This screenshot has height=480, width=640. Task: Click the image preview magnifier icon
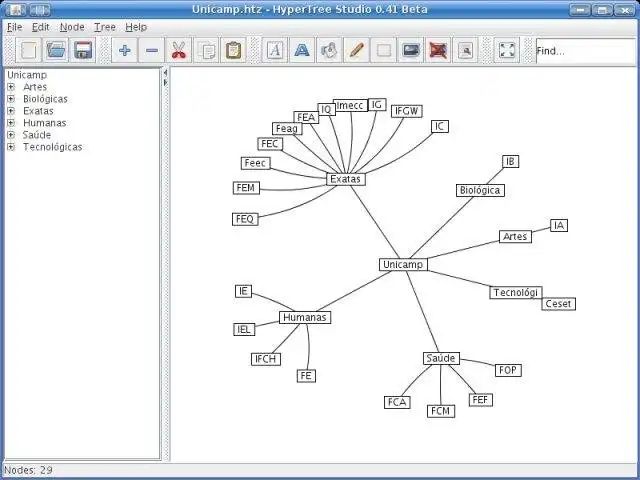[465, 51]
